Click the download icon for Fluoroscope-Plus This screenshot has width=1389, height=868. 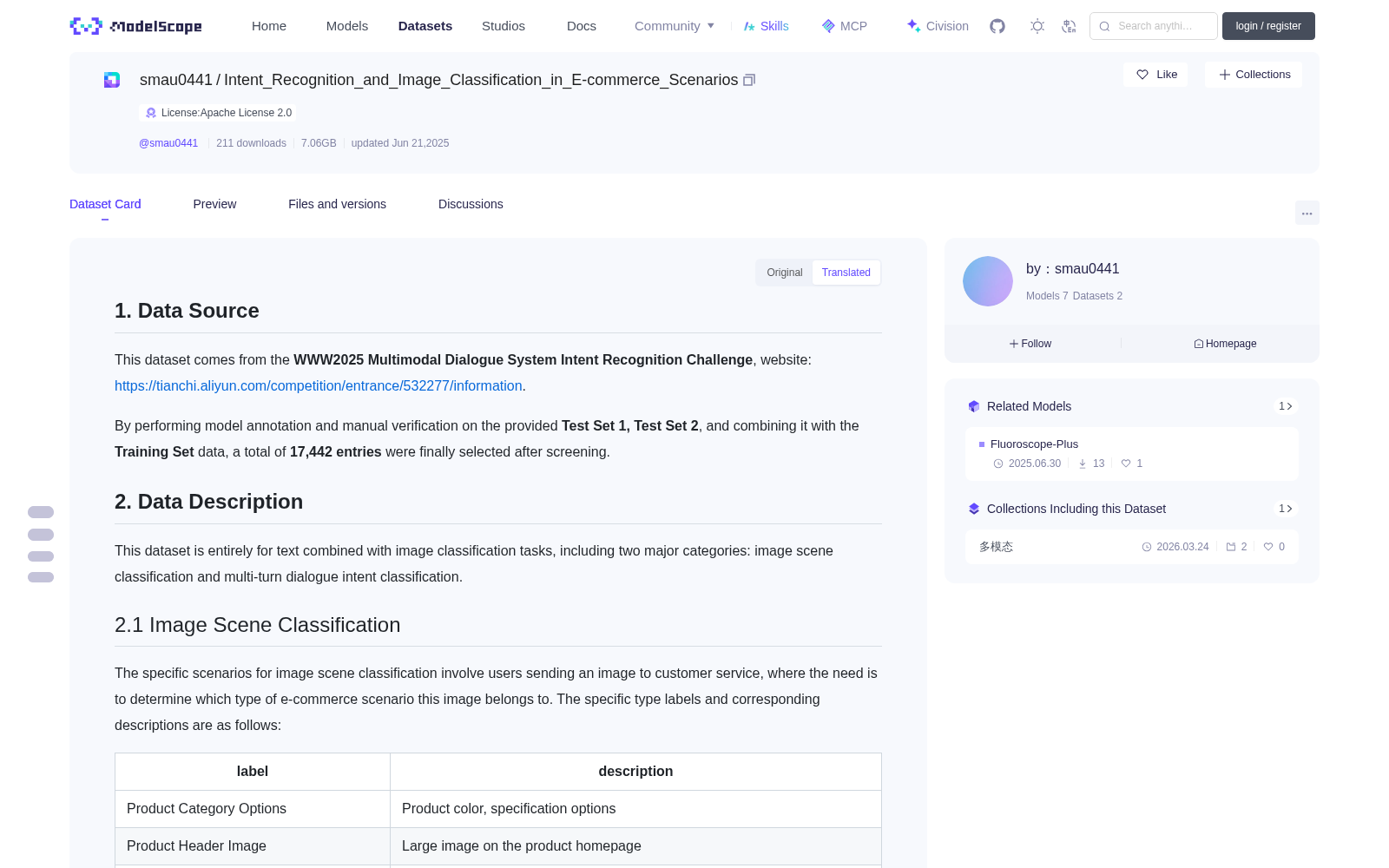point(1083,464)
